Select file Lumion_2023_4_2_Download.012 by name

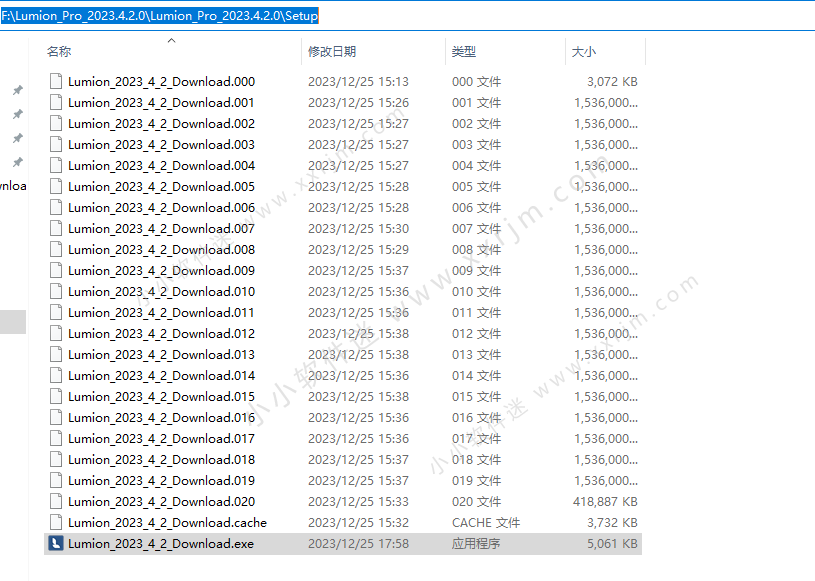tap(161, 334)
